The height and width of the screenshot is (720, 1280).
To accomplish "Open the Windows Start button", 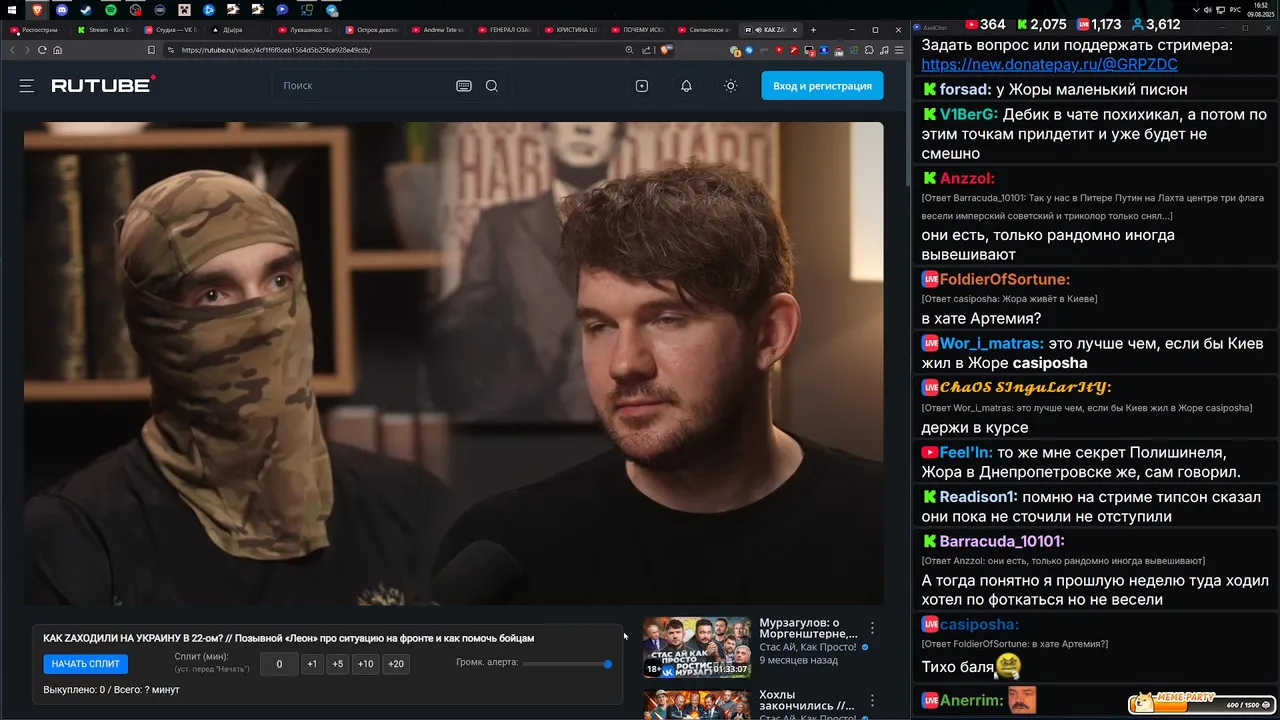I will pos(14,9).
